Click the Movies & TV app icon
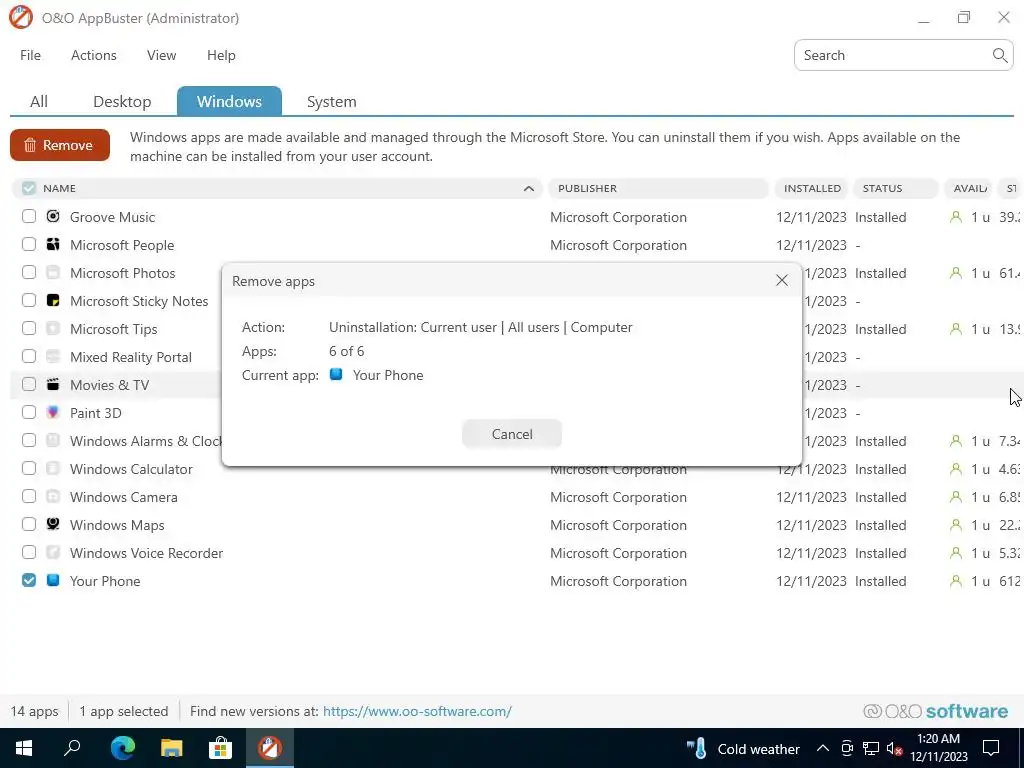The width and height of the screenshot is (1024, 768). pos(53,385)
